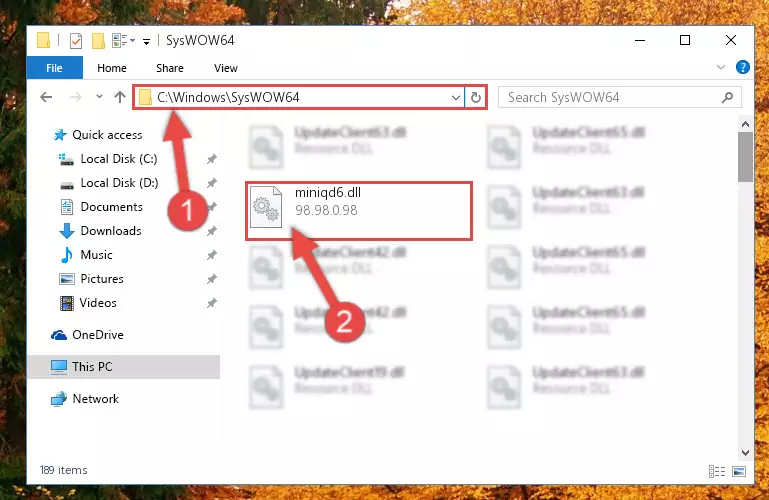Unpin Local Disk (D:) using pin icon

click(211, 183)
